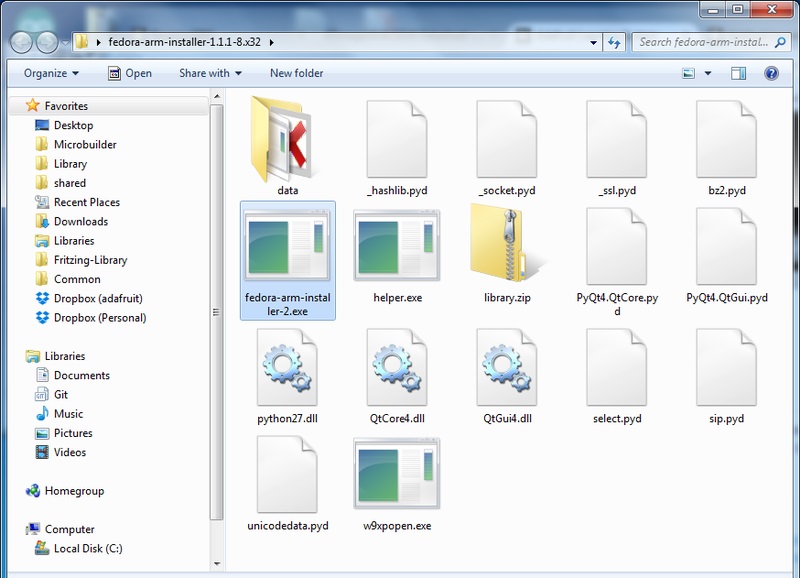Select the _ssl.pyd file icon
The height and width of the screenshot is (578, 800).
coord(616,139)
